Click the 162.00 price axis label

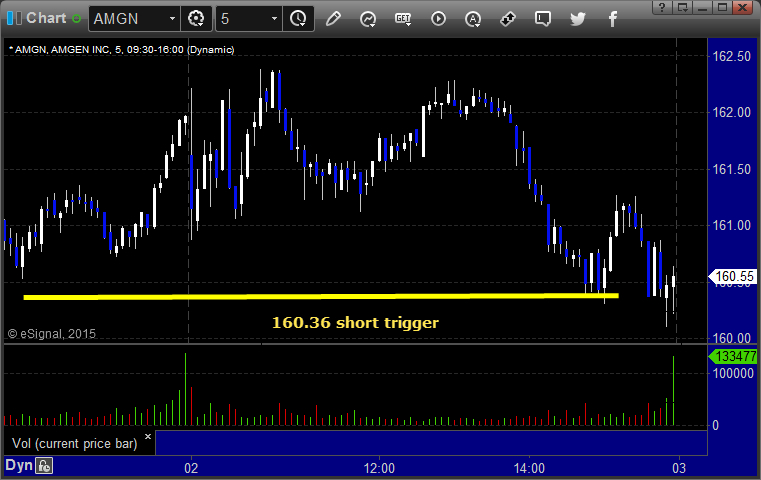(731, 112)
